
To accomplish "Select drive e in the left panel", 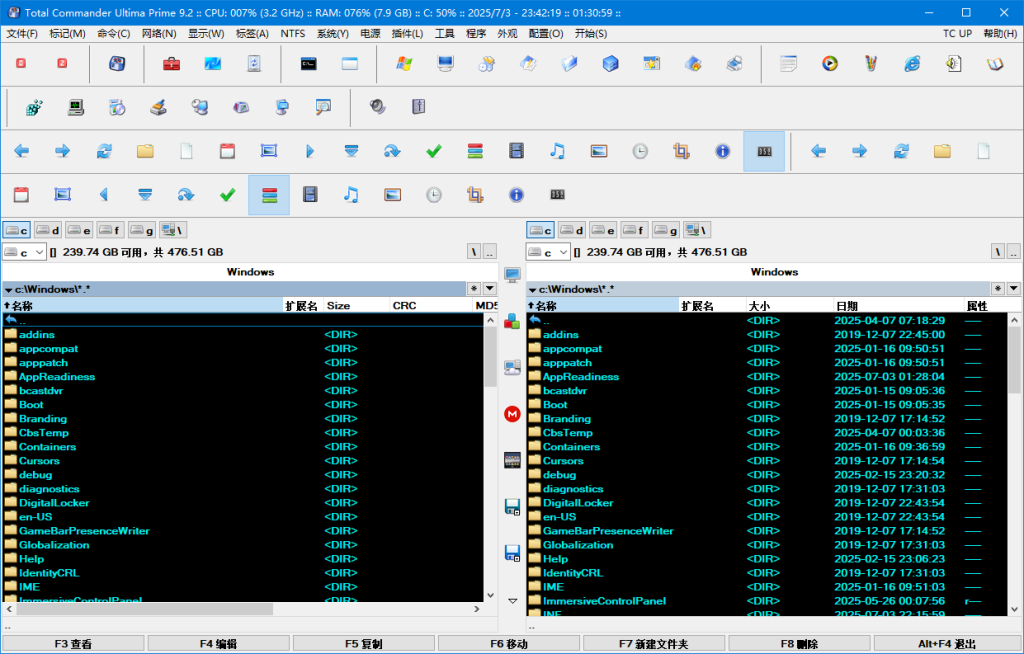I will point(79,230).
